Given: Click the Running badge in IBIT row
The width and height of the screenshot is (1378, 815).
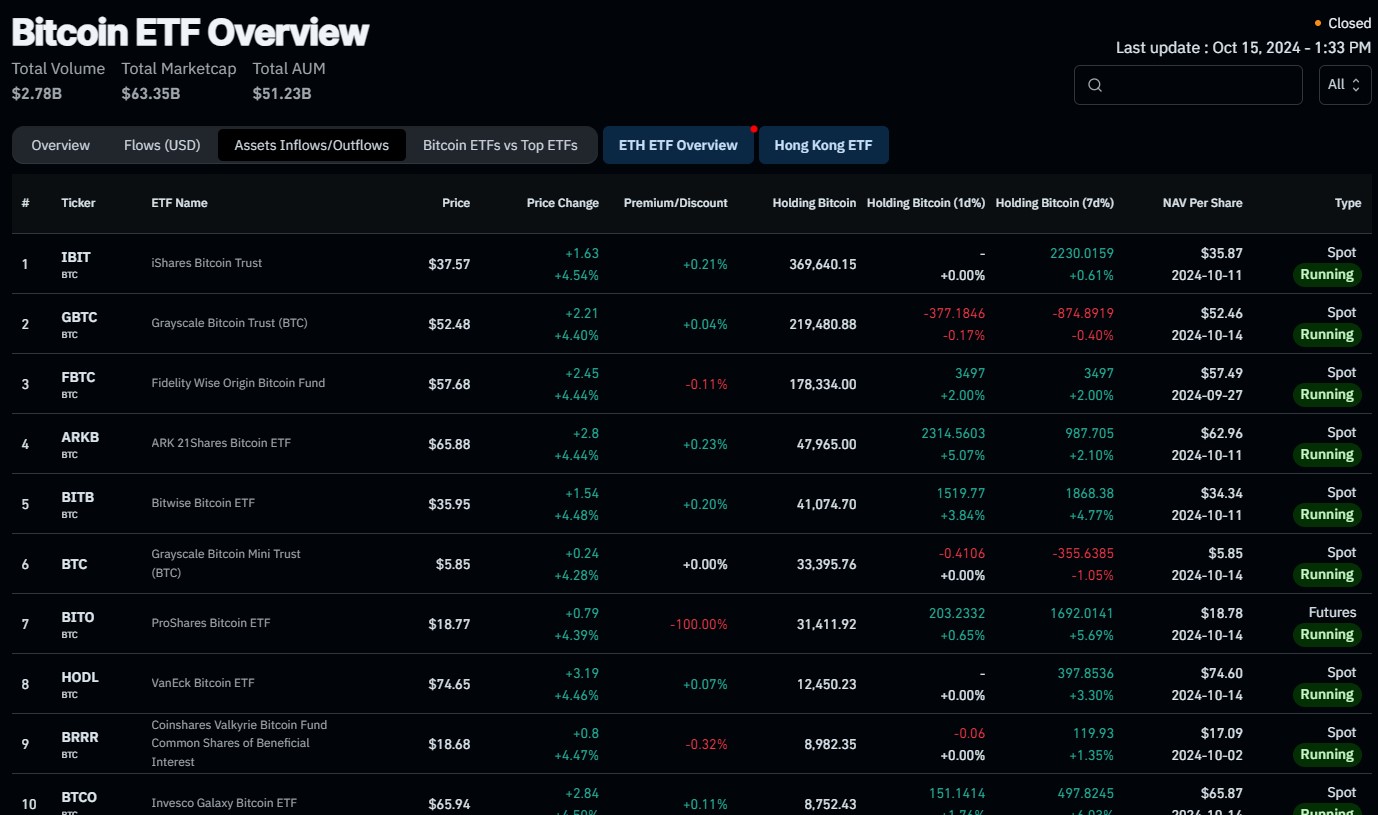Looking at the screenshot, I should coord(1327,275).
